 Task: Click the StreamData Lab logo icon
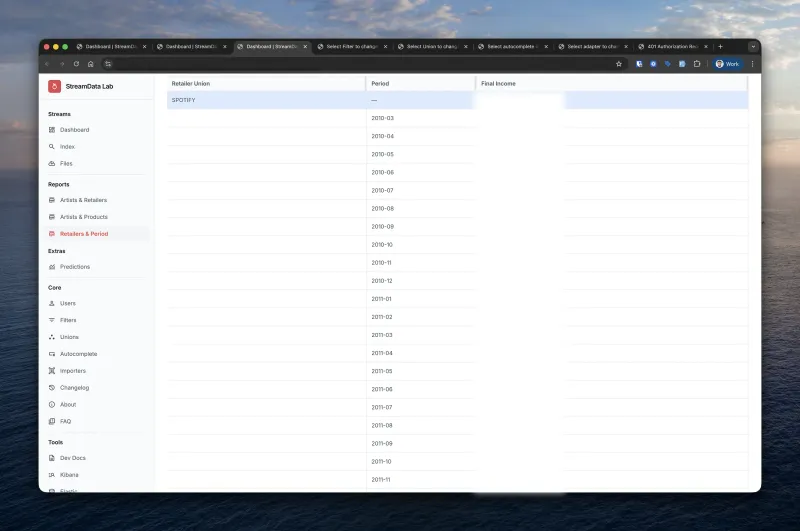pyautogui.click(x=55, y=86)
